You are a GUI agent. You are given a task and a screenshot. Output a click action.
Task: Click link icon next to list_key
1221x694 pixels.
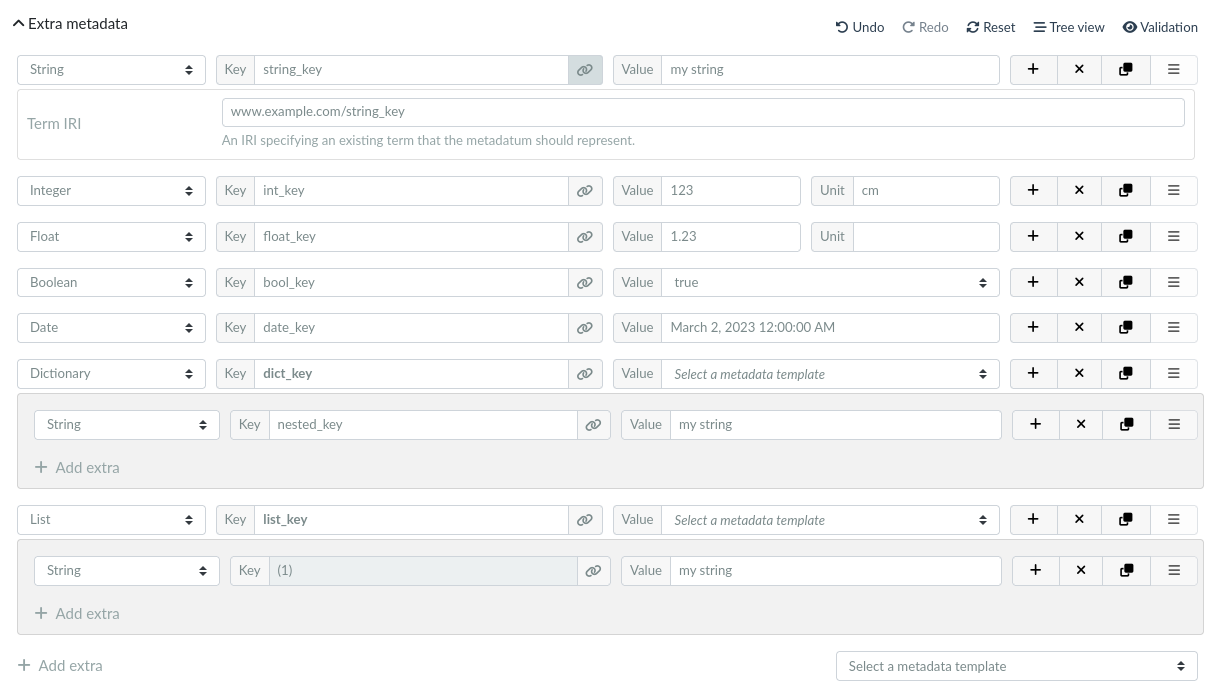[585, 519]
